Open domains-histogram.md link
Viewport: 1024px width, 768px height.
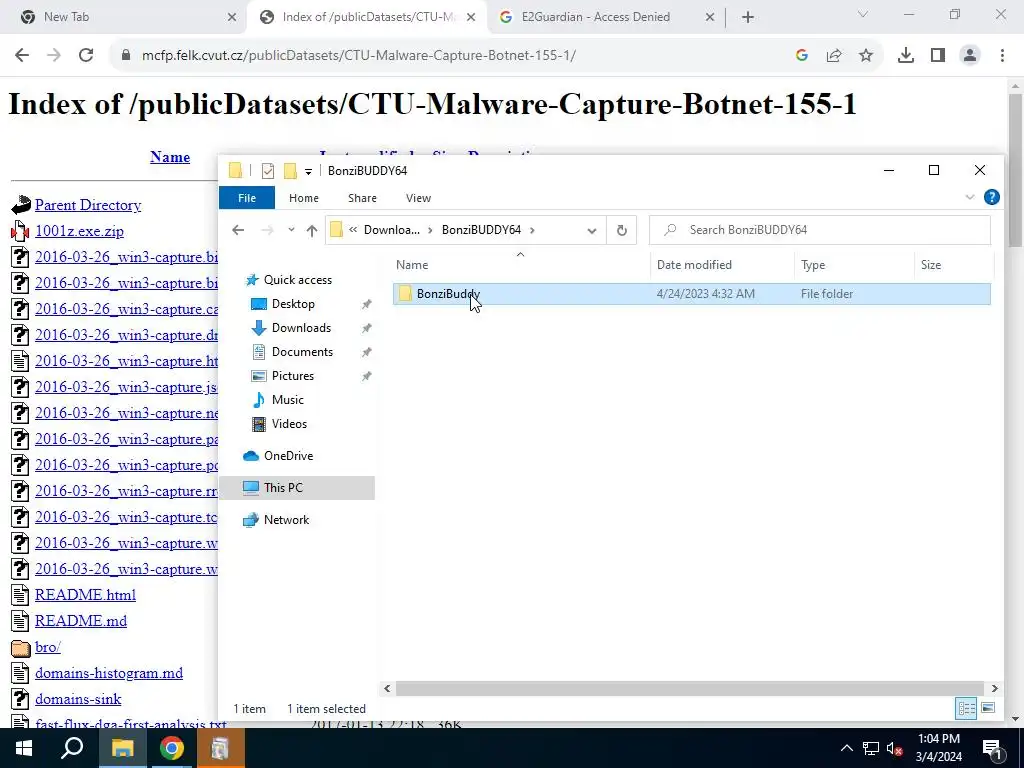point(109,673)
